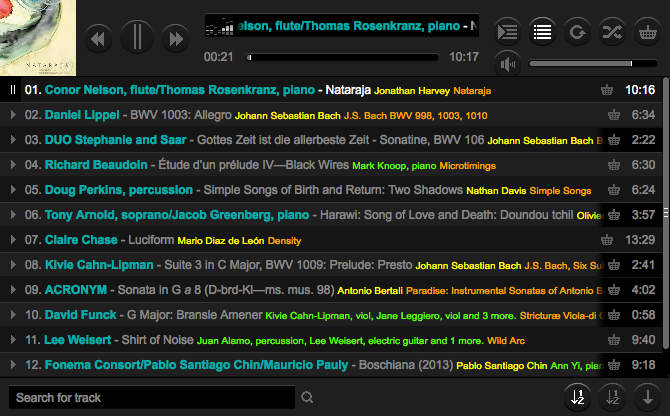Play track 09 ACRONYM arrow
The image size is (670, 416).
click(x=13, y=290)
